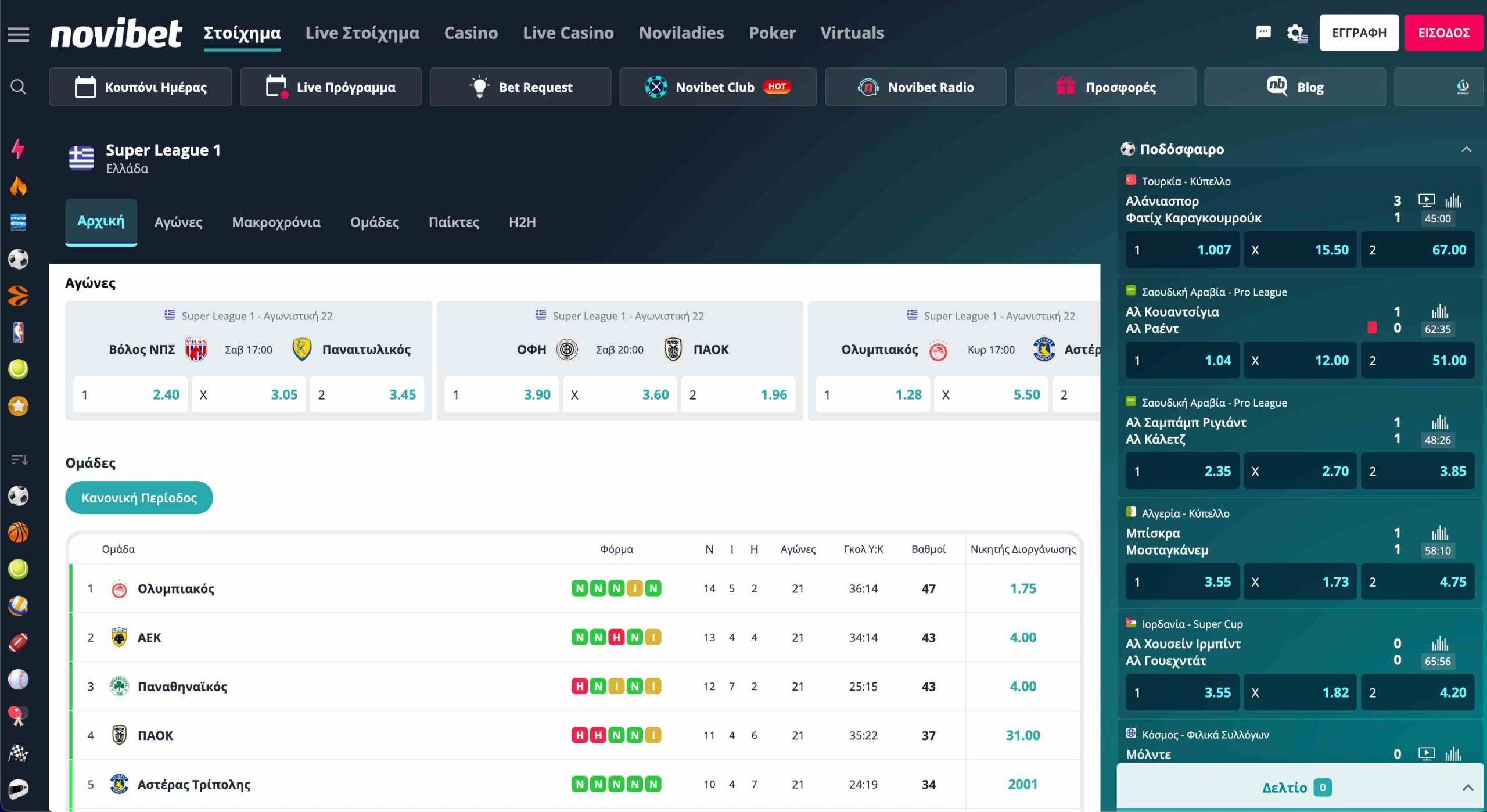Open Αστέρας Τρίπολης team row
Image resolution: width=1487 pixels, height=812 pixels.
(x=575, y=784)
